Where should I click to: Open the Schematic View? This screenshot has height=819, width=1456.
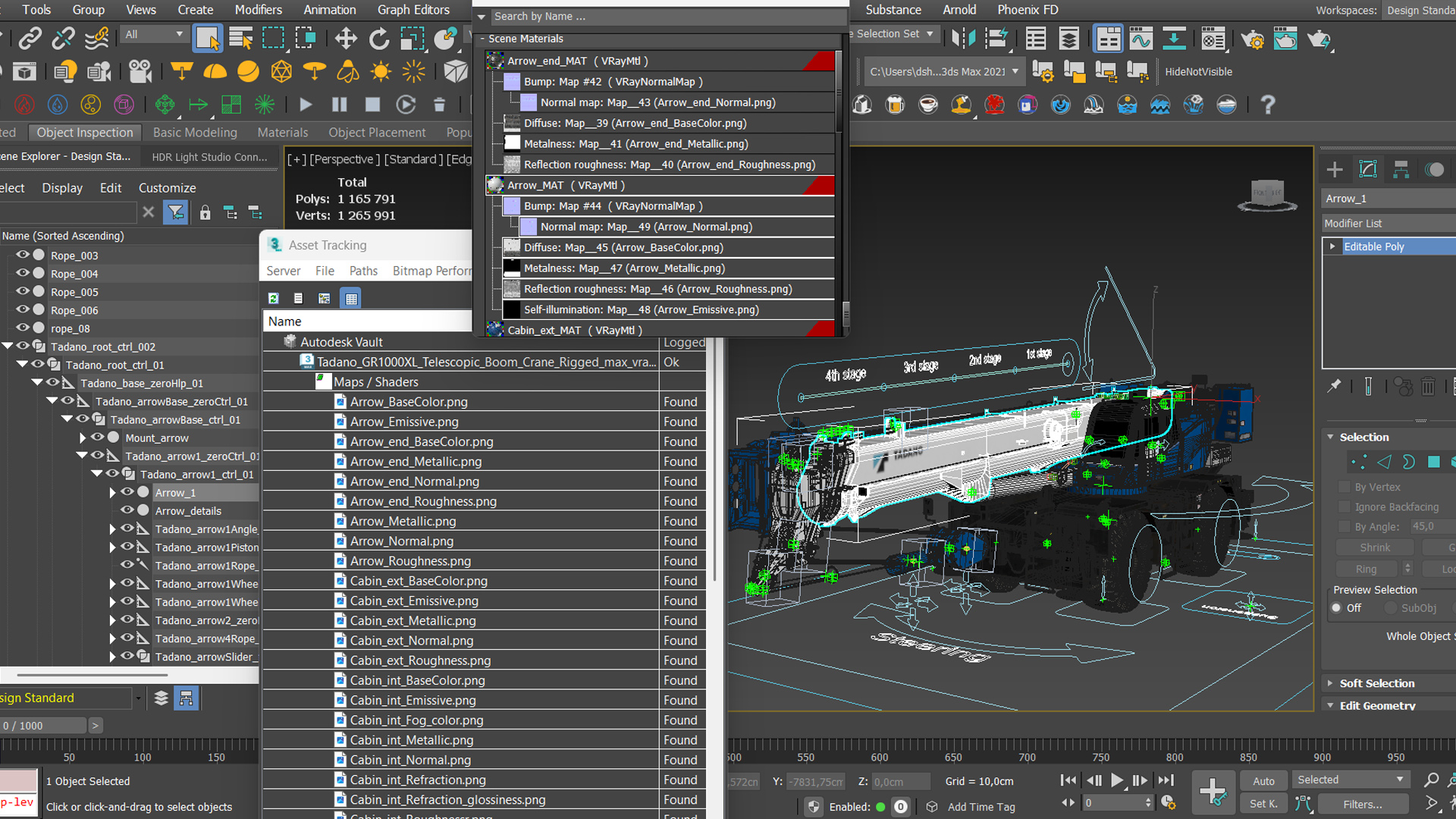[1174, 38]
